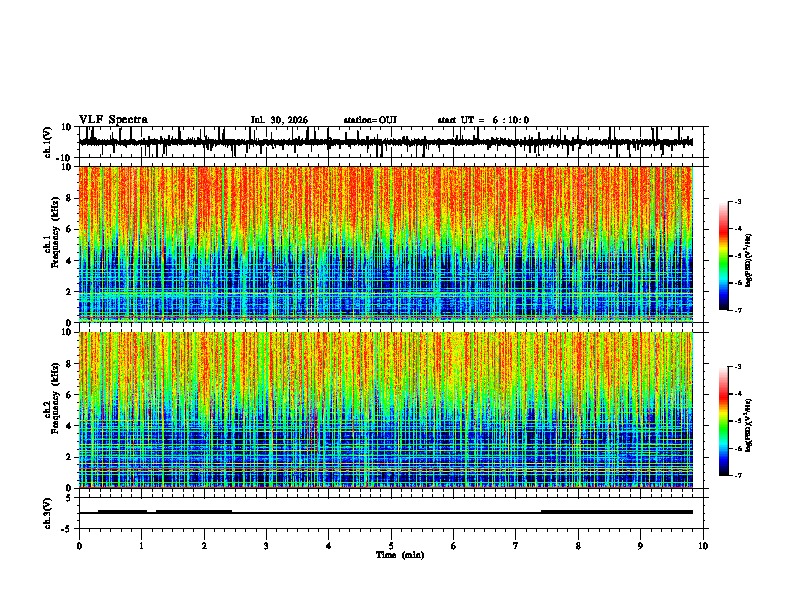Click the '4' kHz tick on ch.1 spectrogram
Screen dimensions: 792x612
69,261
